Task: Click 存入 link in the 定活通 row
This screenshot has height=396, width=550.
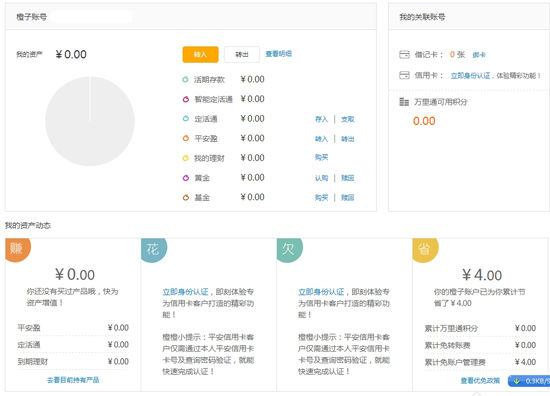Action: pos(321,119)
